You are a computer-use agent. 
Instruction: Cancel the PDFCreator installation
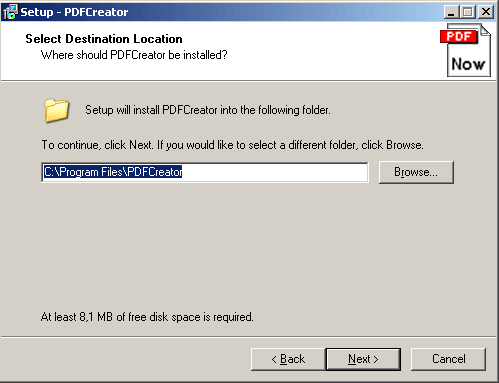pos(448,359)
